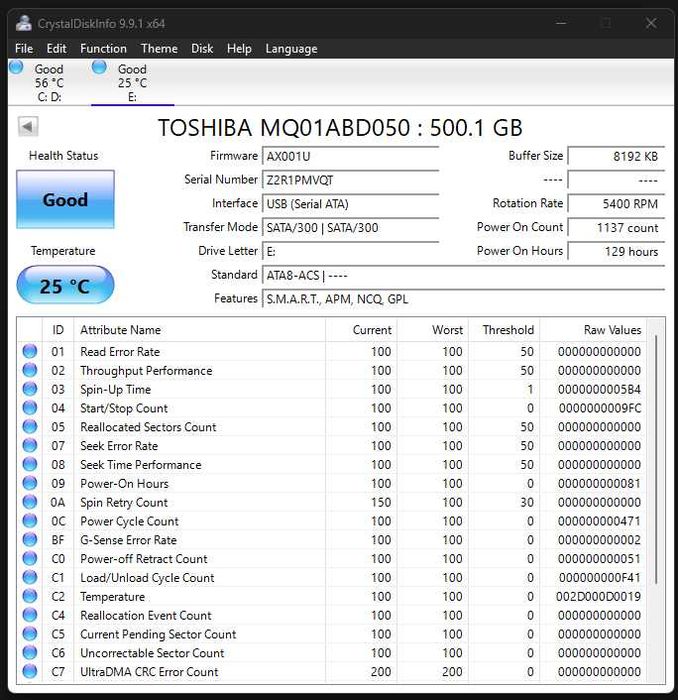Viewport: 678px width, 700px height.
Task: Open the Theme menu
Action: click(x=159, y=49)
